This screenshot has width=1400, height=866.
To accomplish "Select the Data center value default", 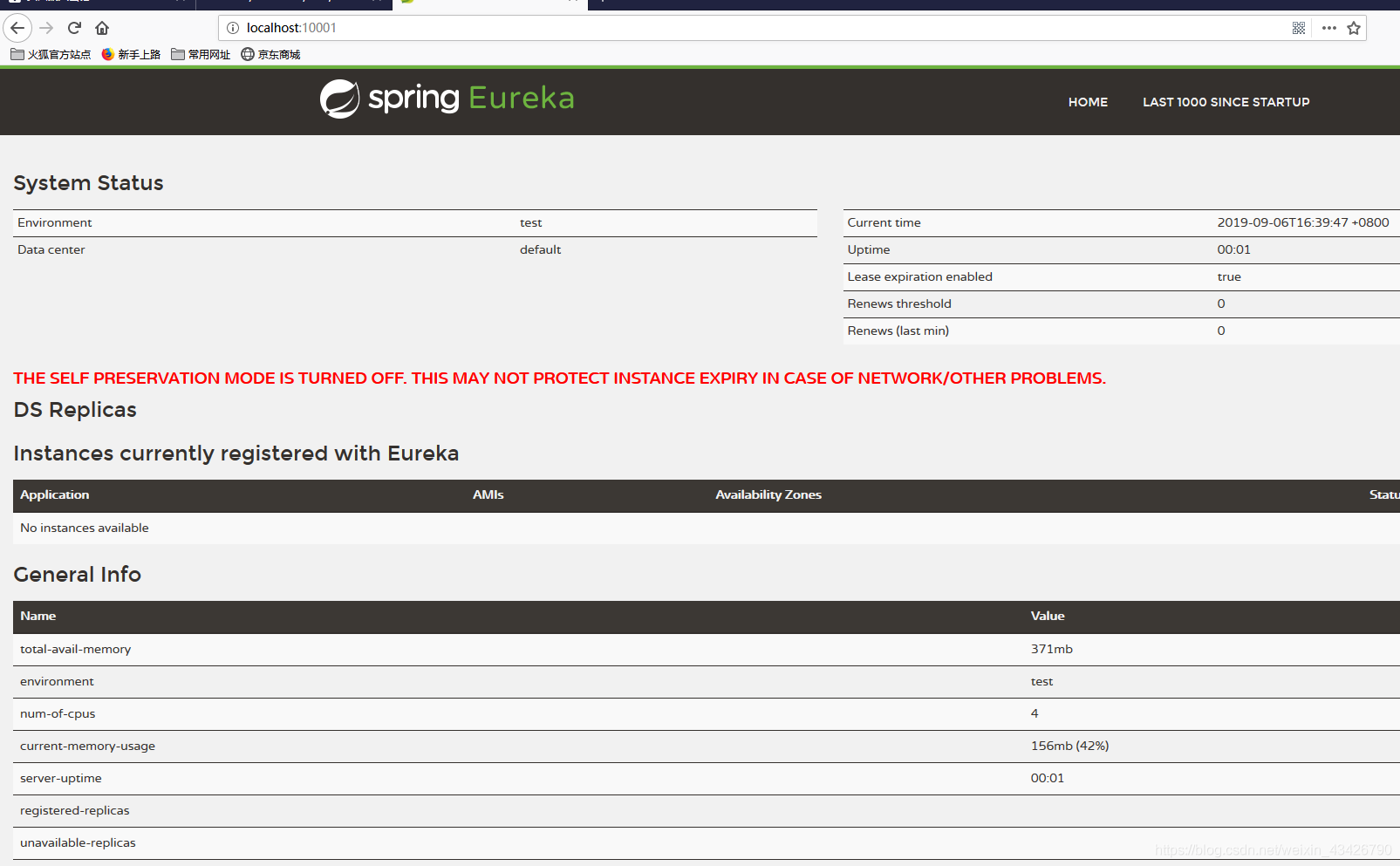I will (540, 249).
